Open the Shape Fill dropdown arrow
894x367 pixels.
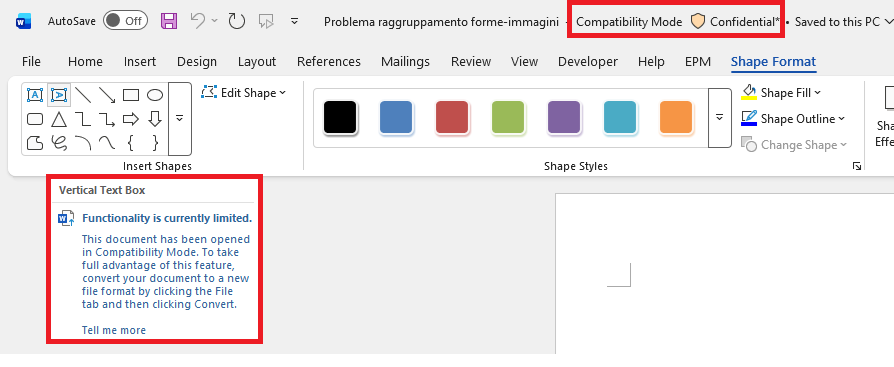[818, 92]
